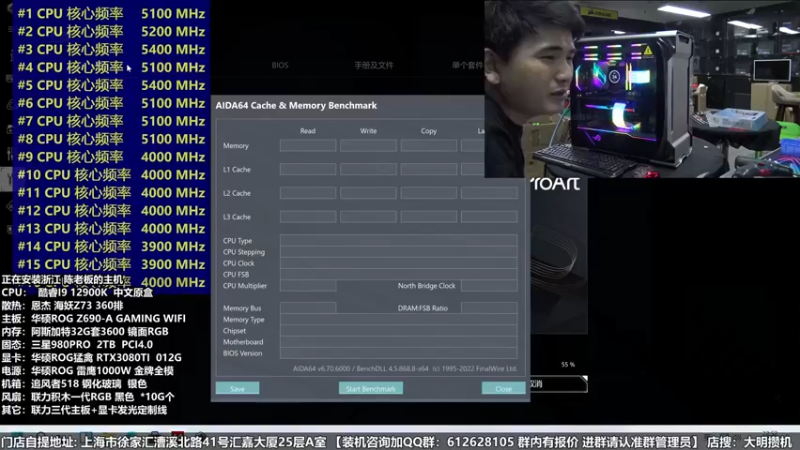
Task: Select the L2 Cache Latency field
Action: (489, 193)
